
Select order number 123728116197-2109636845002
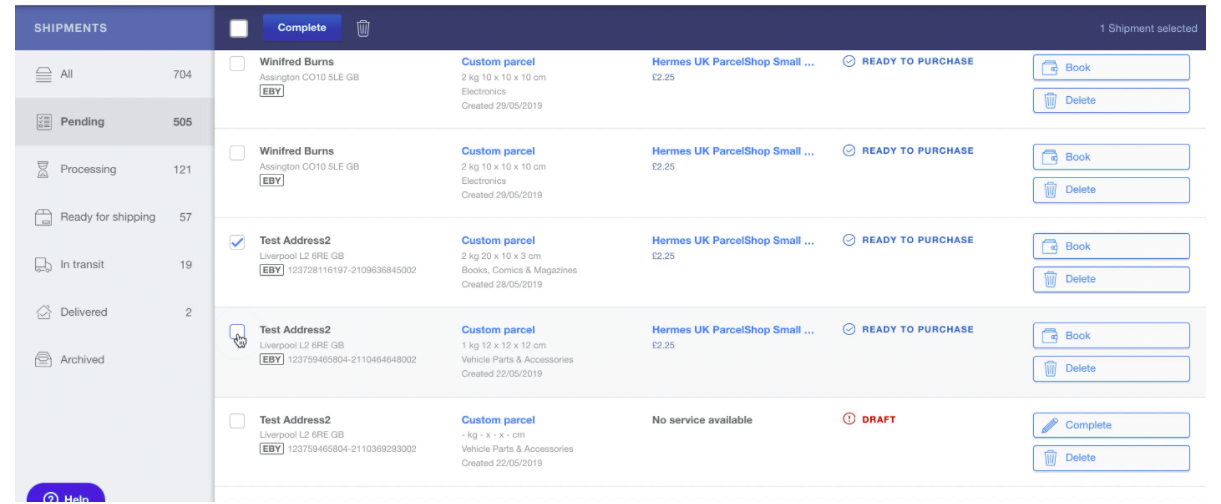(353, 270)
